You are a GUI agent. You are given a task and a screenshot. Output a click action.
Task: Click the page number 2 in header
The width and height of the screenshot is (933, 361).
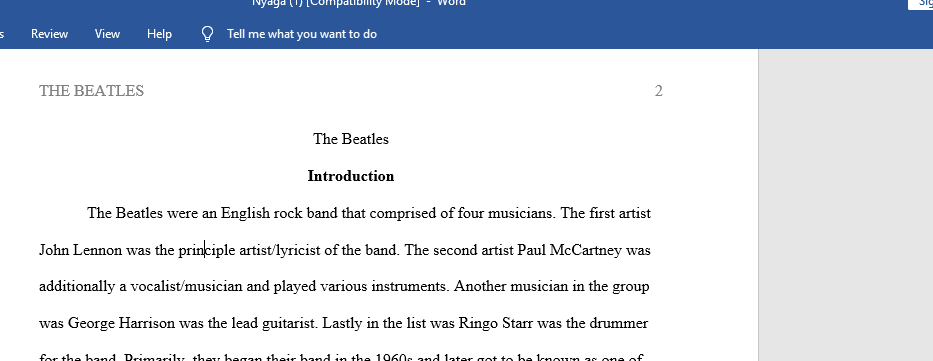(658, 91)
